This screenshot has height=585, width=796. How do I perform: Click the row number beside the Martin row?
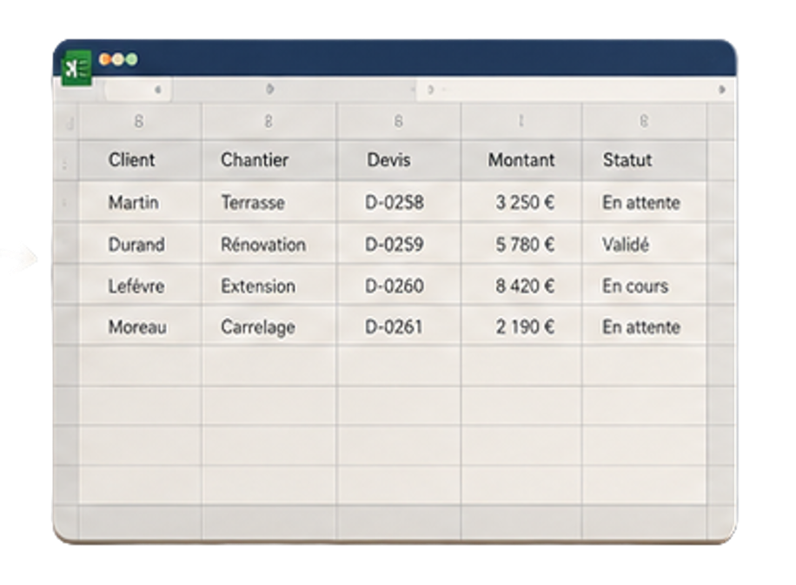tap(65, 203)
